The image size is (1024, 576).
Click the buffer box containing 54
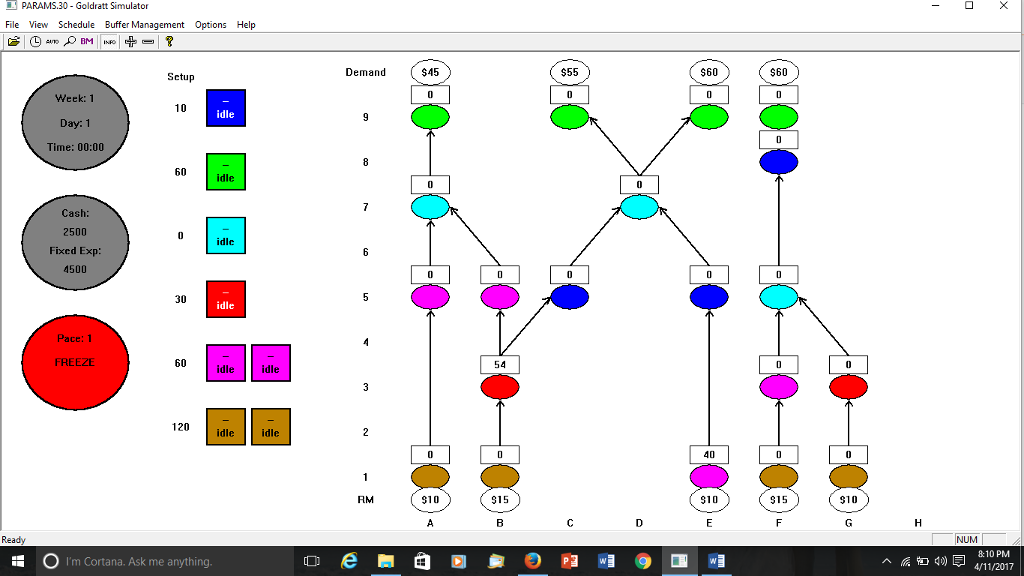499,363
